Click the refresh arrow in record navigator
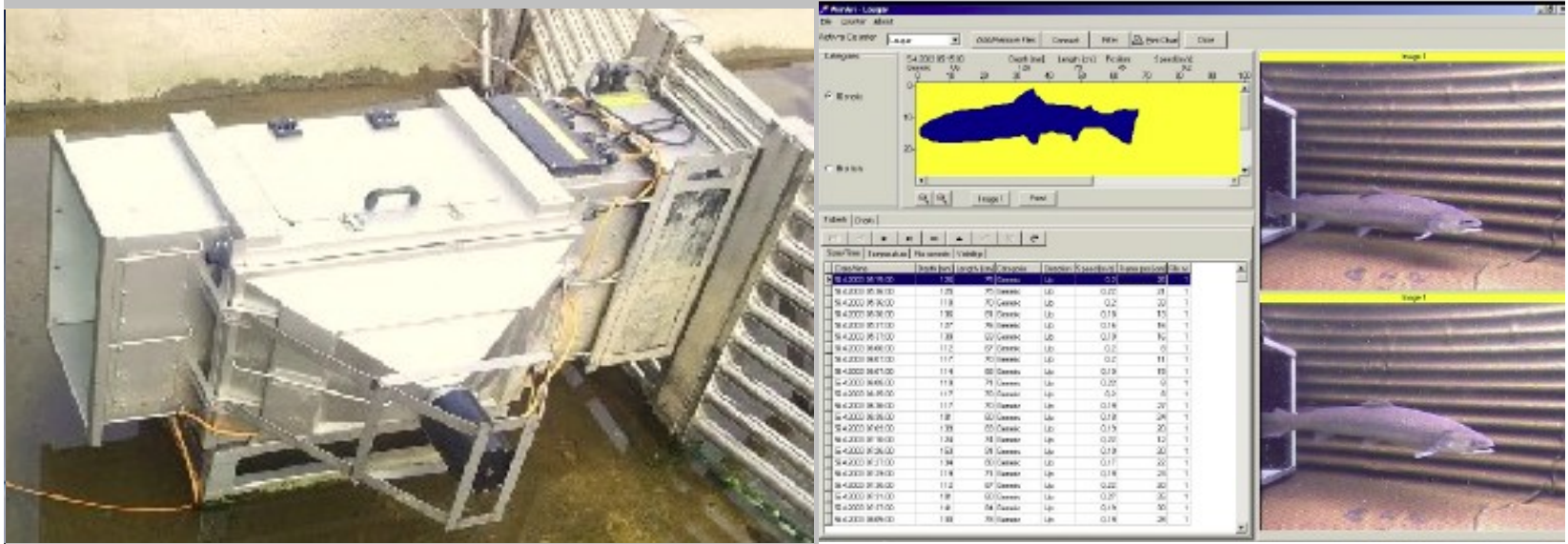The height and width of the screenshot is (544, 1568). [x=1033, y=238]
